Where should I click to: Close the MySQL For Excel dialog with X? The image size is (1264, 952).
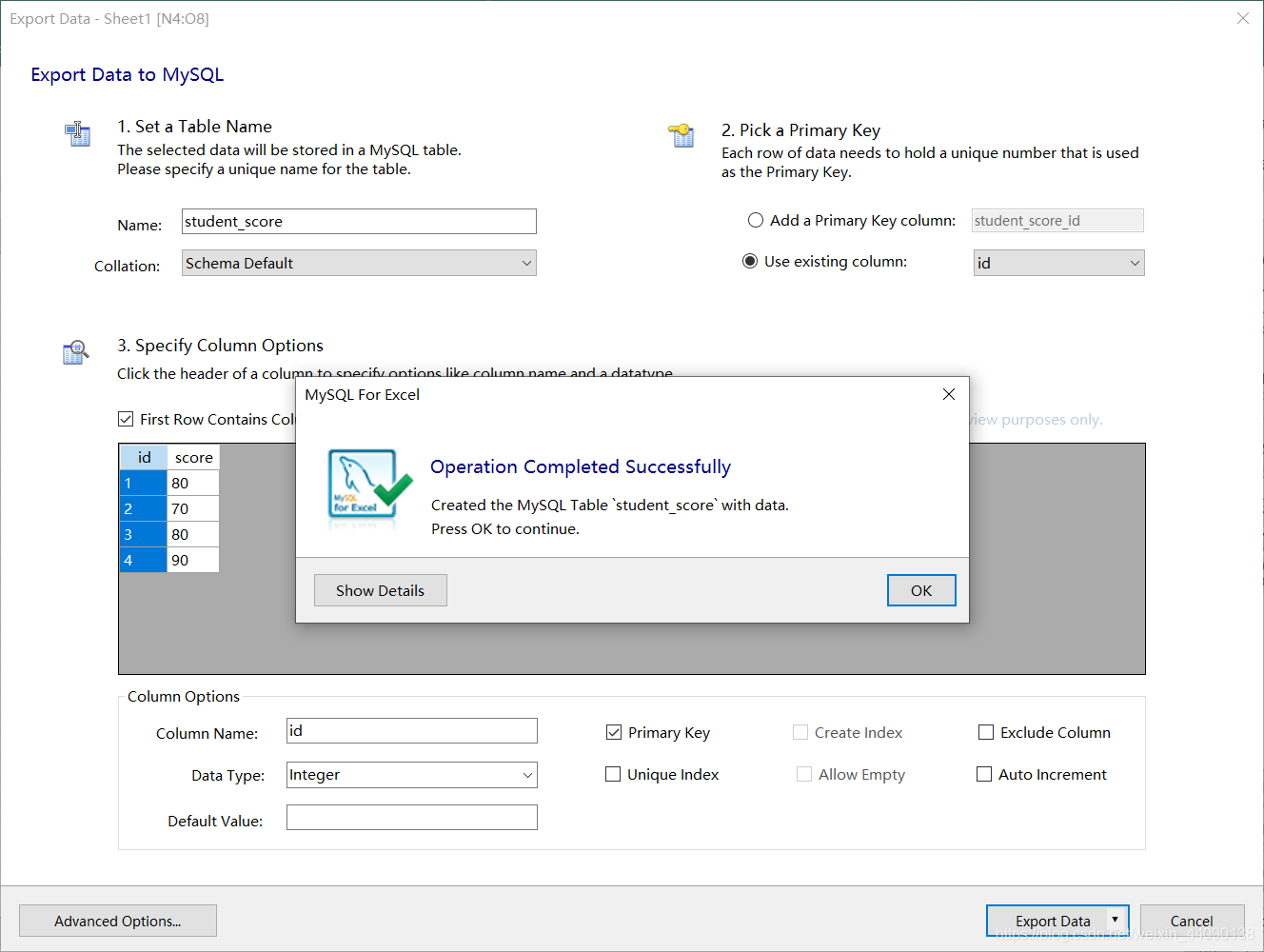pyautogui.click(x=948, y=394)
